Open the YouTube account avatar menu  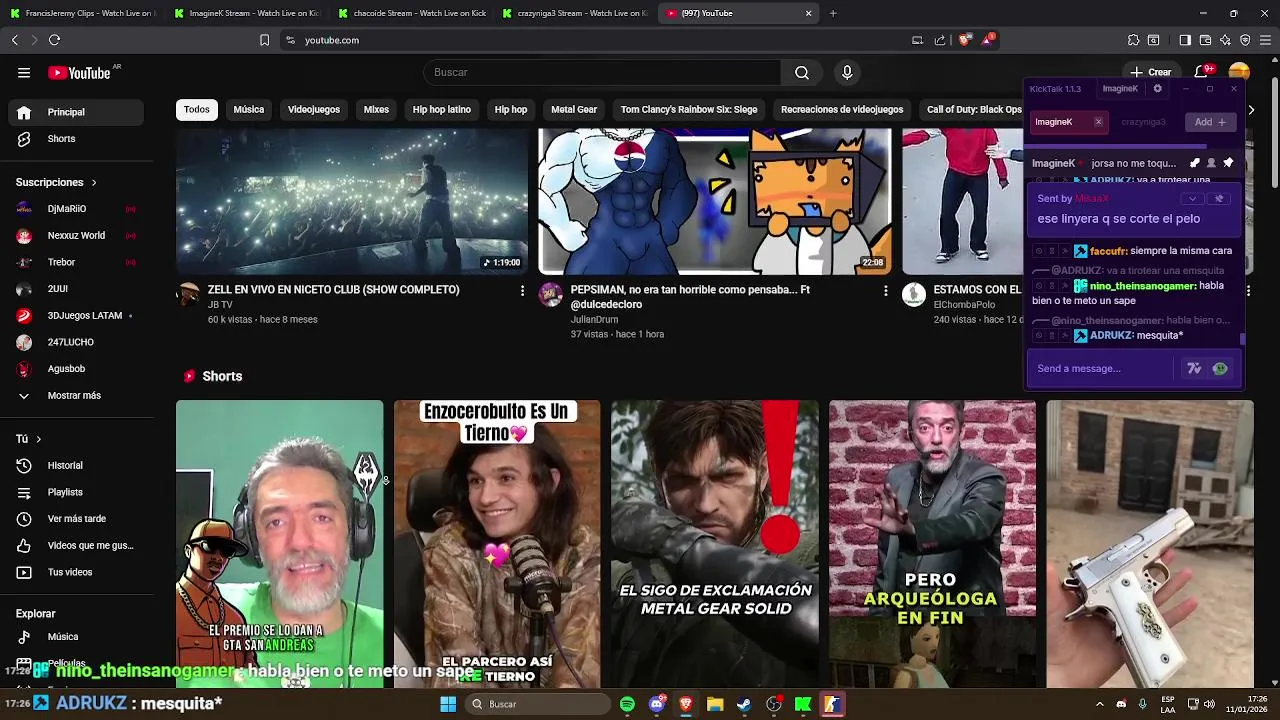1239,72
